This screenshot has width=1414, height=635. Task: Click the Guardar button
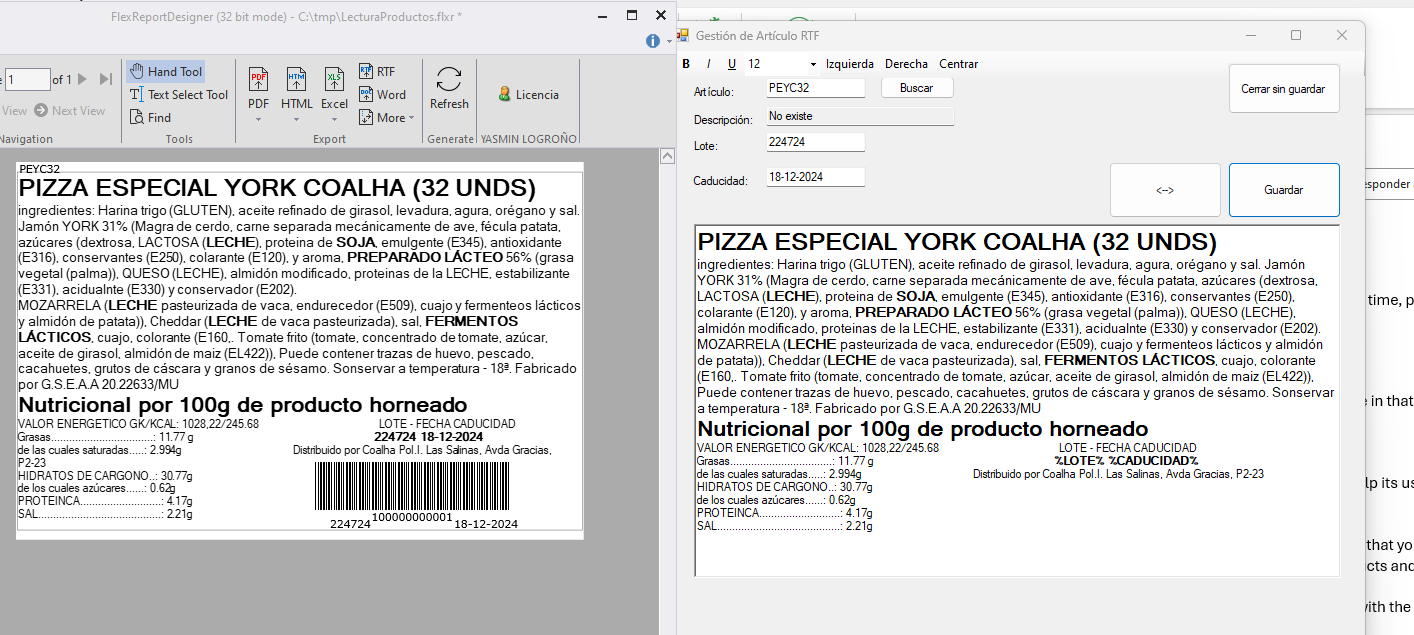1284,190
